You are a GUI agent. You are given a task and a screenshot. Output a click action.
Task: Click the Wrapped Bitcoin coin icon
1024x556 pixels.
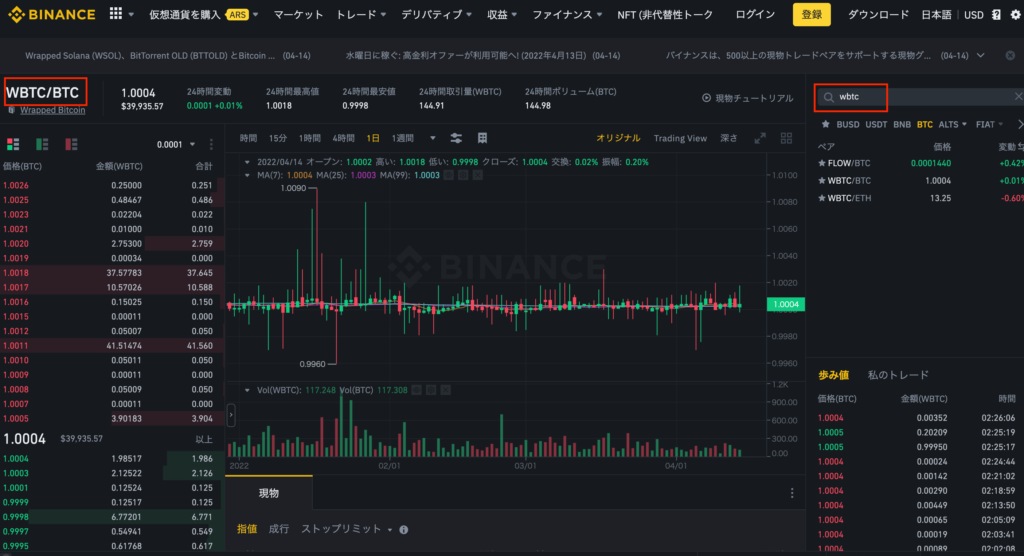tap(11, 110)
